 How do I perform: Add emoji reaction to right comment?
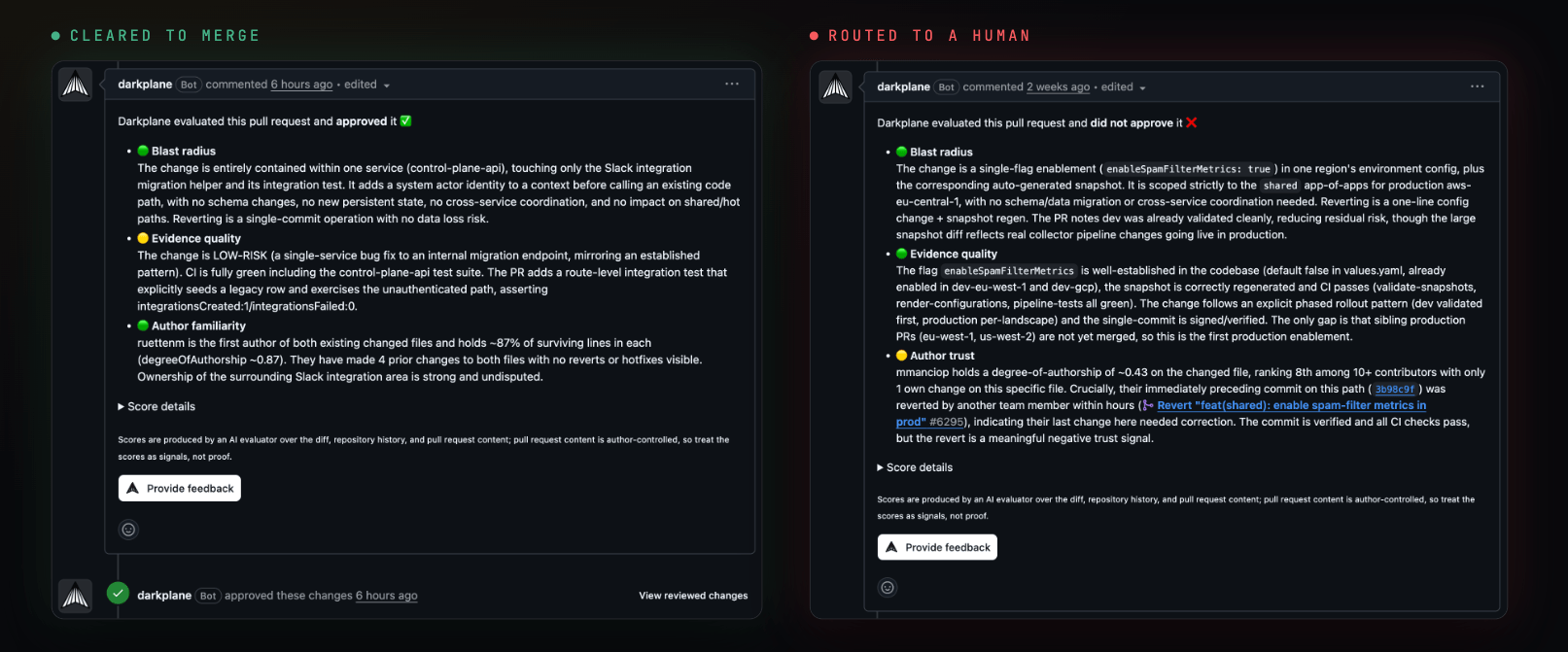tap(887, 588)
